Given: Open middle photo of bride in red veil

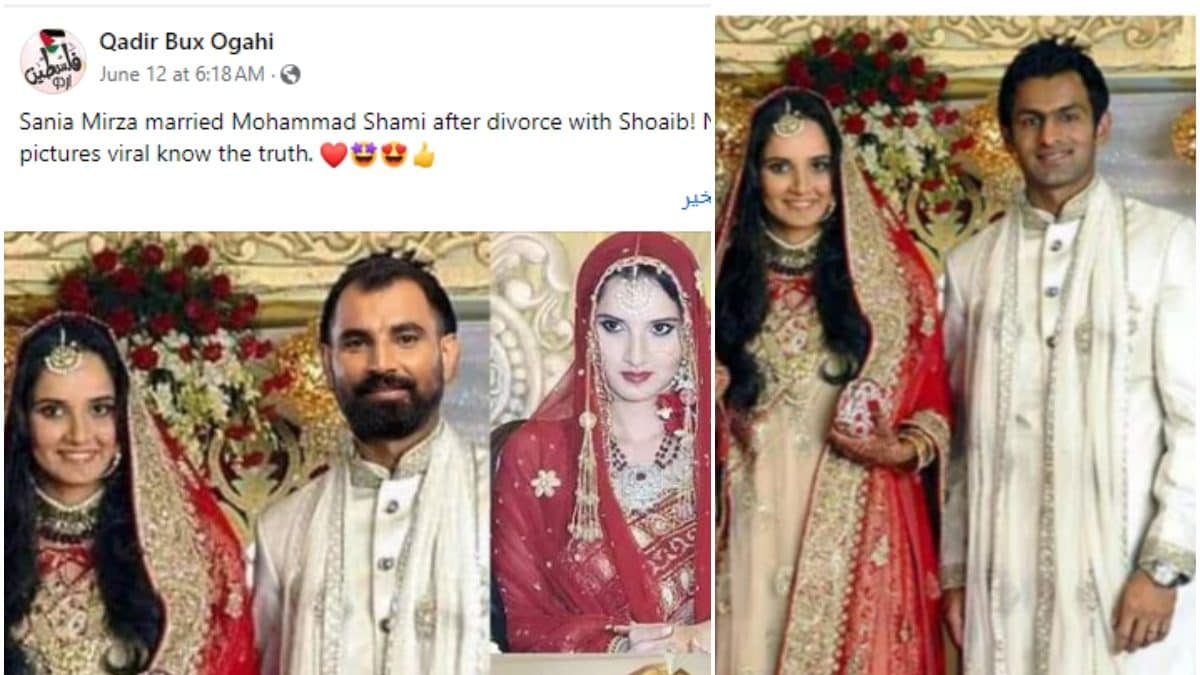Looking at the screenshot, I should (601, 441).
